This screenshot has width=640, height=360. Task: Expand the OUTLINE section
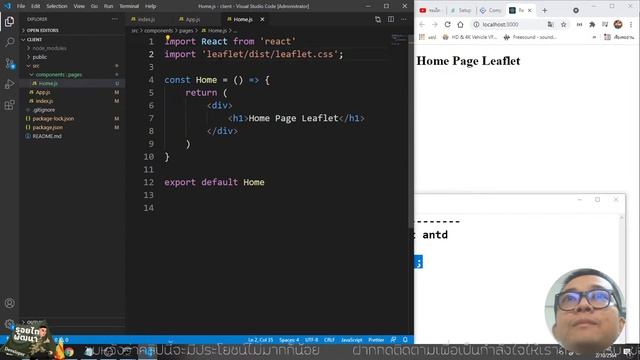[x=35, y=322]
